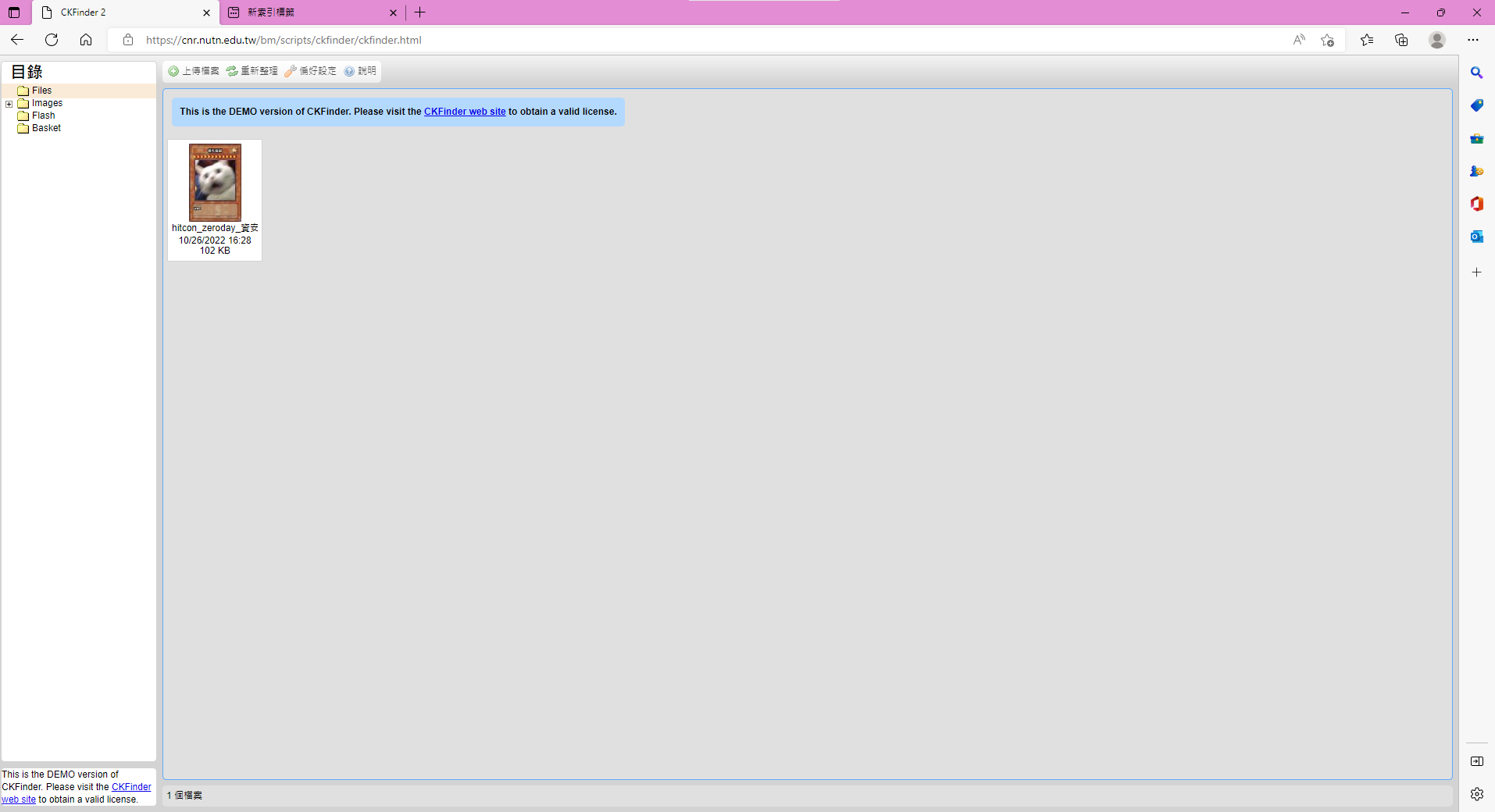
Task: Expand the Images folder node
Action: point(9,104)
